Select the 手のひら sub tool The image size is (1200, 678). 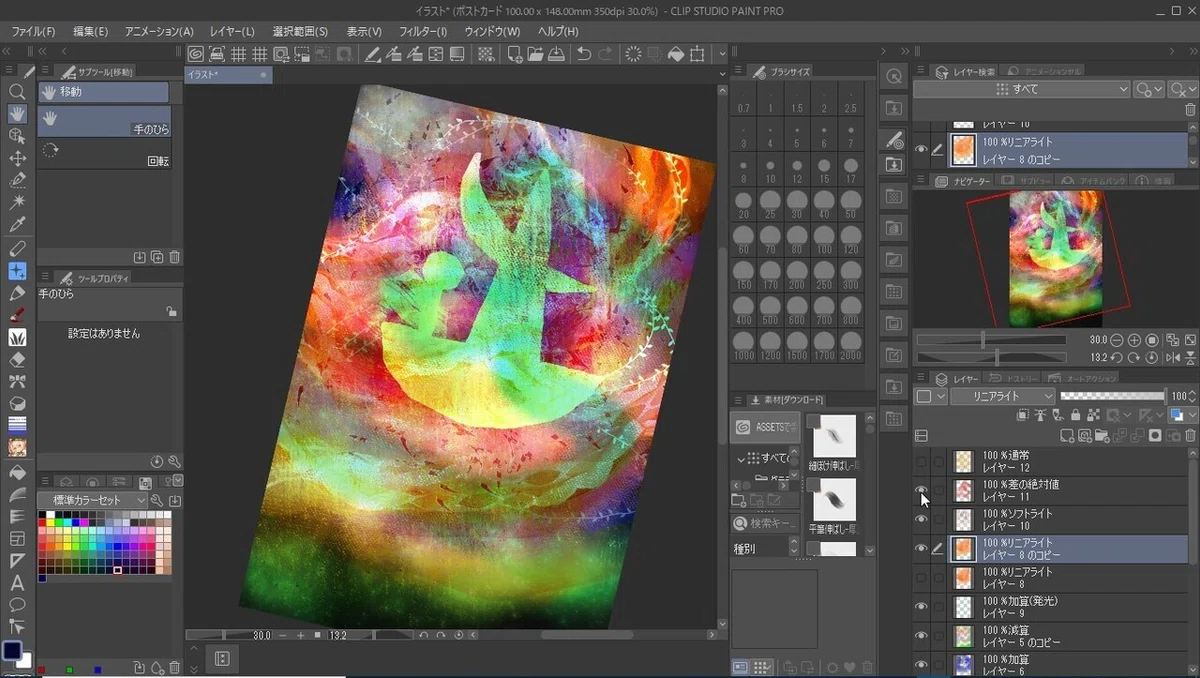[x=104, y=122]
